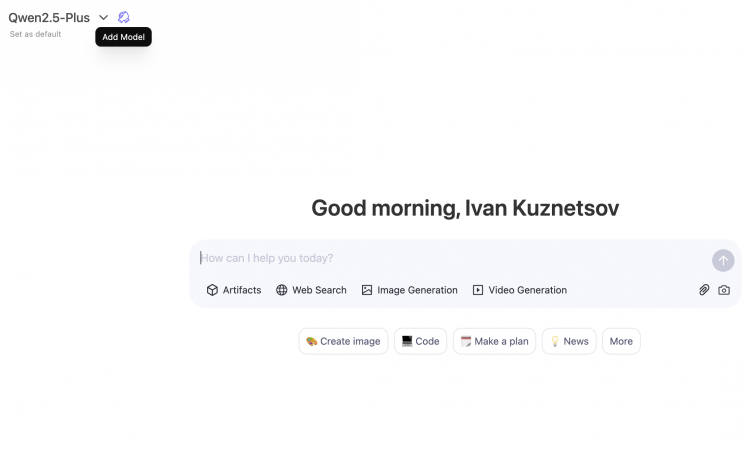Expand the Qwen2.5-Plus model name menu

coord(49,18)
